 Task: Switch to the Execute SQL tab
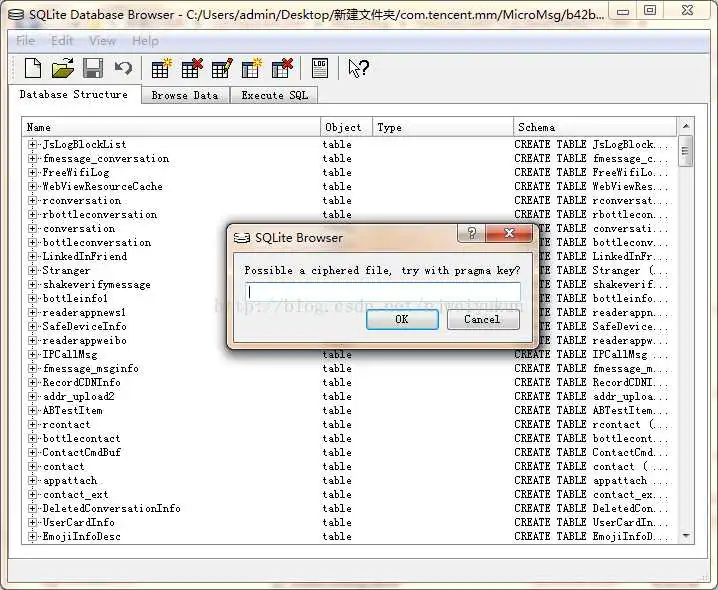coord(274,95)
